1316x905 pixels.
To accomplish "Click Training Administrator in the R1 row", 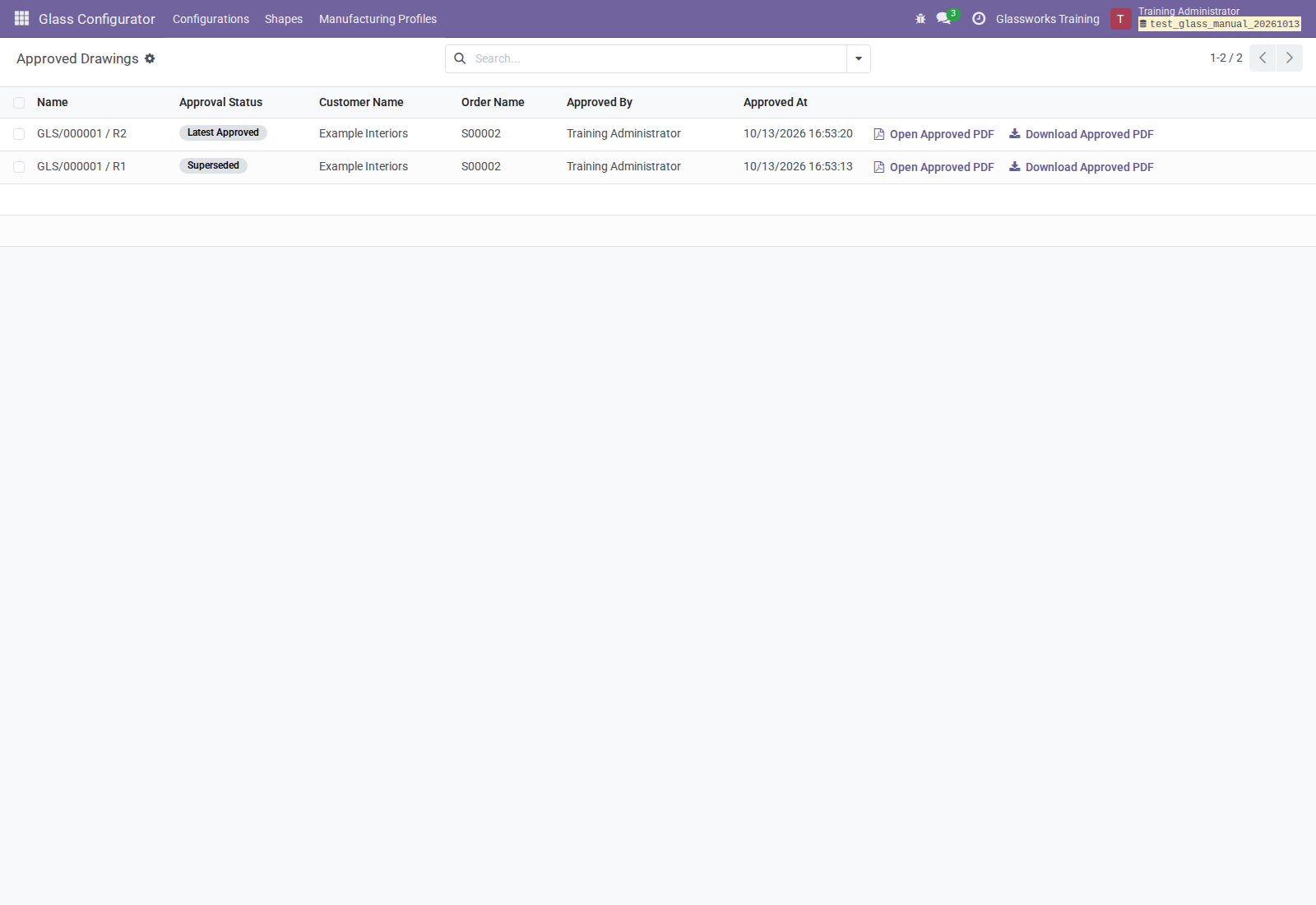I will pyautogui.click(x=623, y=166).
